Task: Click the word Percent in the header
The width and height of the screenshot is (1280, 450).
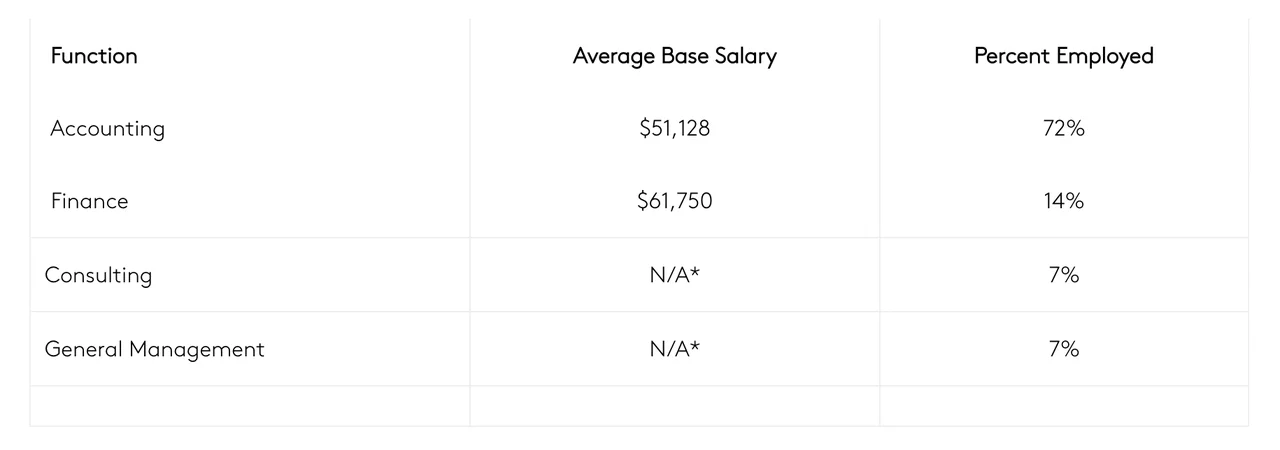Action: 1011,56
